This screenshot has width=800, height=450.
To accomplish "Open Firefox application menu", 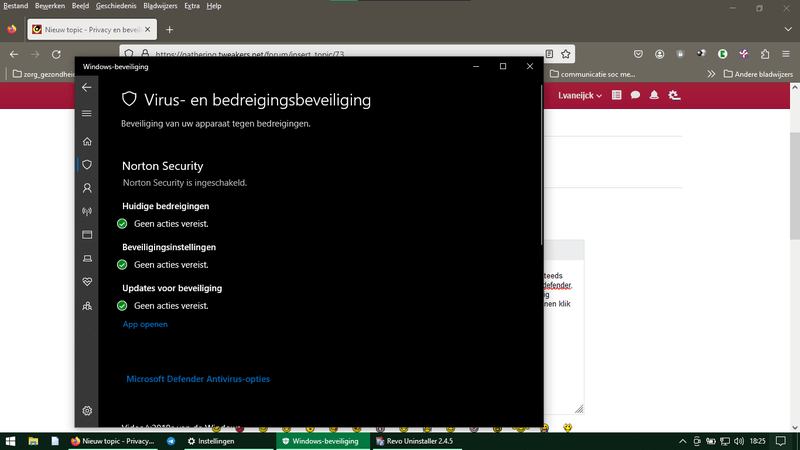I will tap(786, 54).
